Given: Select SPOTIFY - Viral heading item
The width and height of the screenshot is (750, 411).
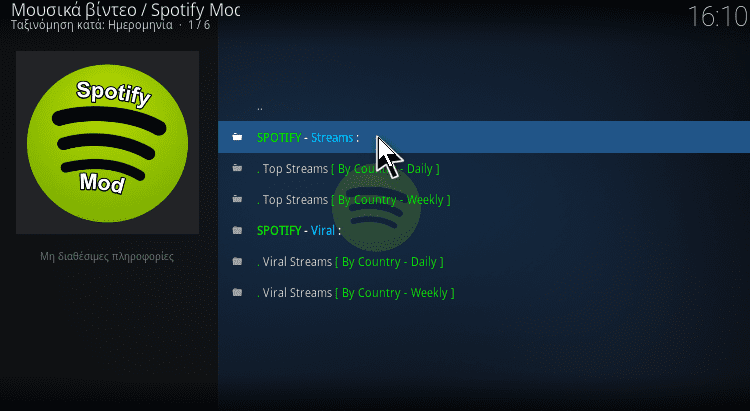Looking at the screenshot, I should click(484, 231).
